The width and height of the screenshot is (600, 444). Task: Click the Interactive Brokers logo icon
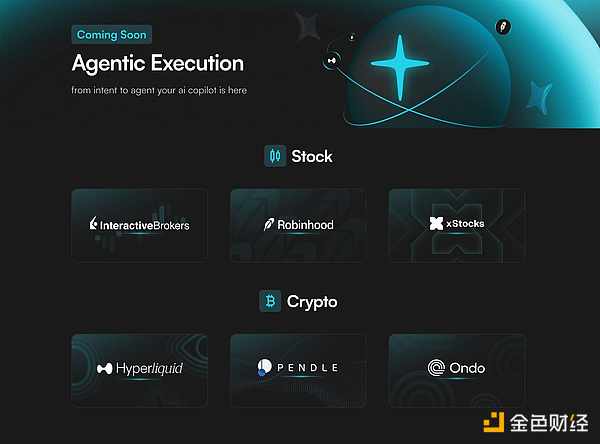coord(93,223)
